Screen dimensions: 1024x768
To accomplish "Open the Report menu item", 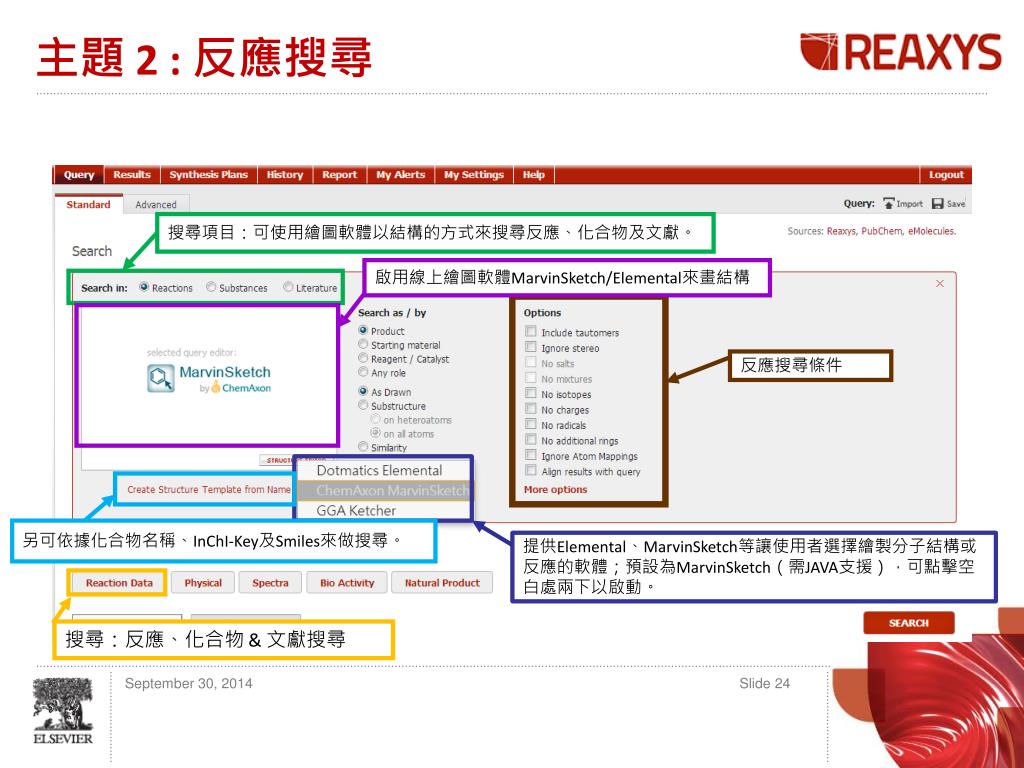I will [340, 174].
